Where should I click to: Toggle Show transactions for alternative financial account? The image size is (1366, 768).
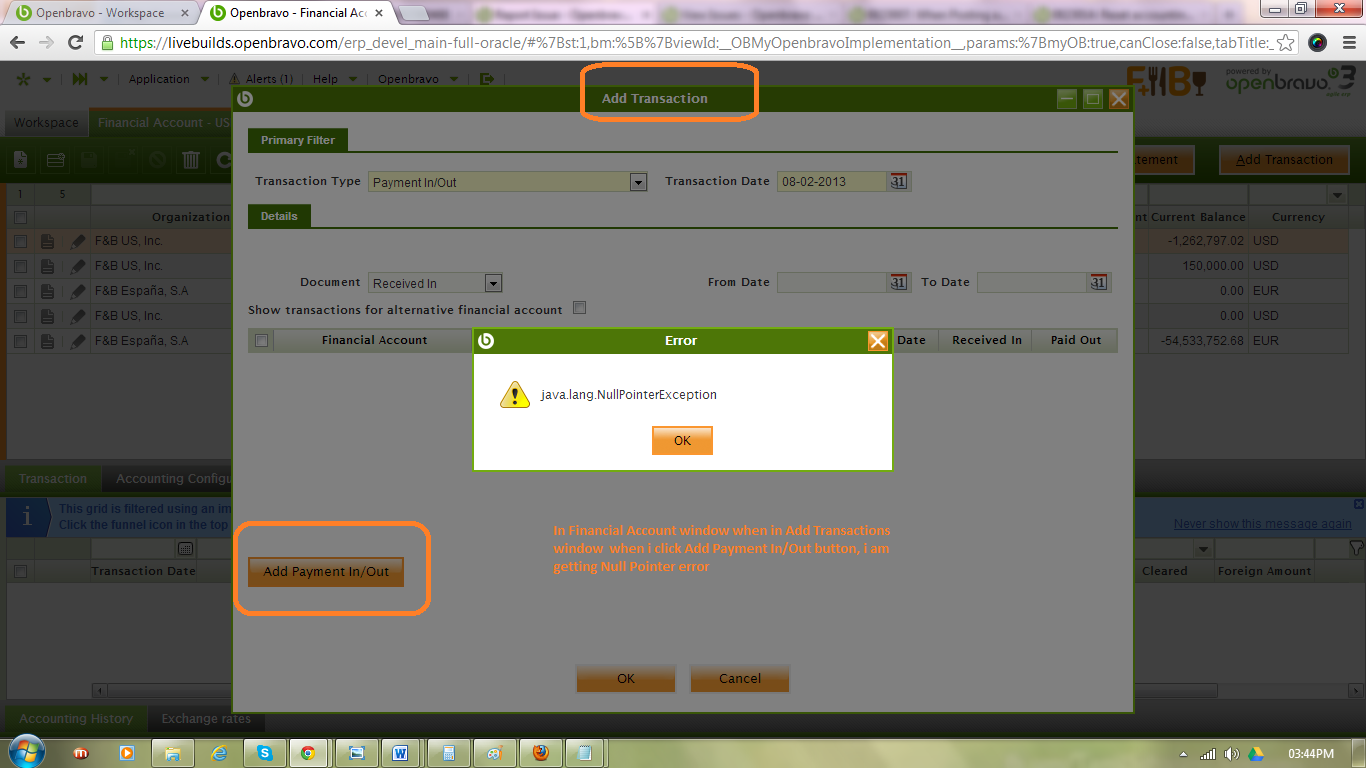click(x=579, y=308)
